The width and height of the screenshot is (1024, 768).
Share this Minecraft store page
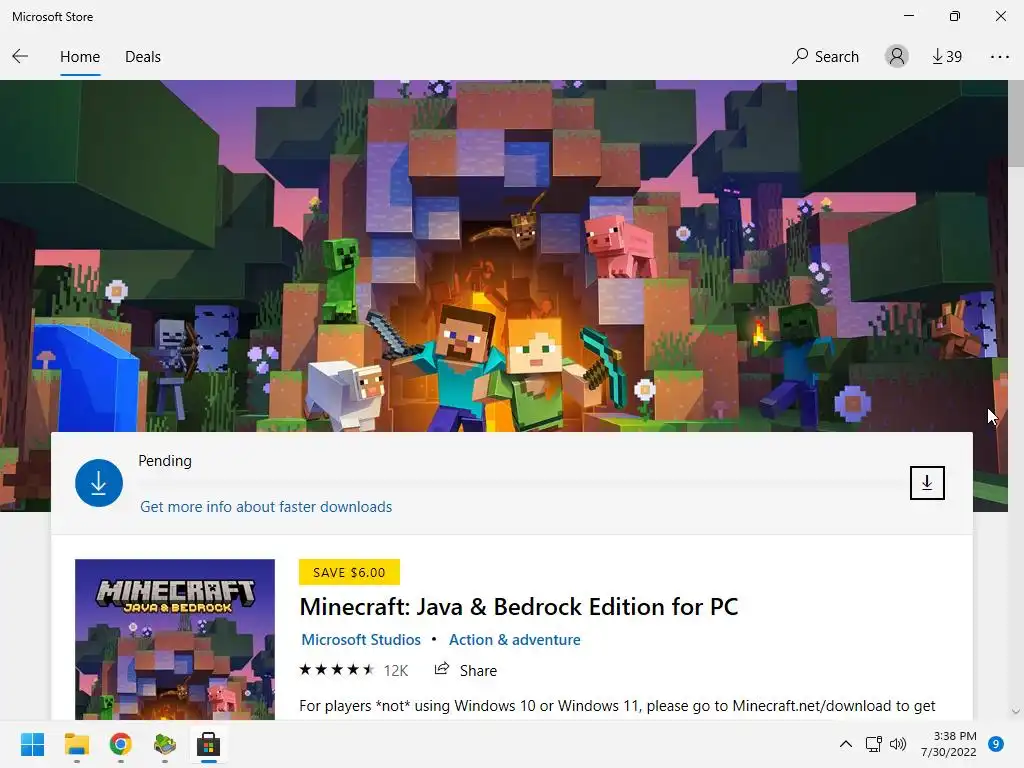point(466,670)
